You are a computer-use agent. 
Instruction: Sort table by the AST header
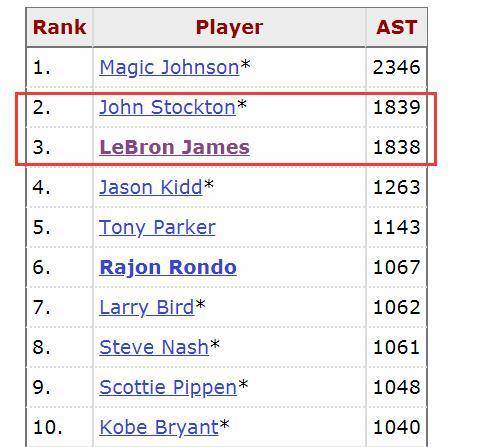(x=397, y=27)
